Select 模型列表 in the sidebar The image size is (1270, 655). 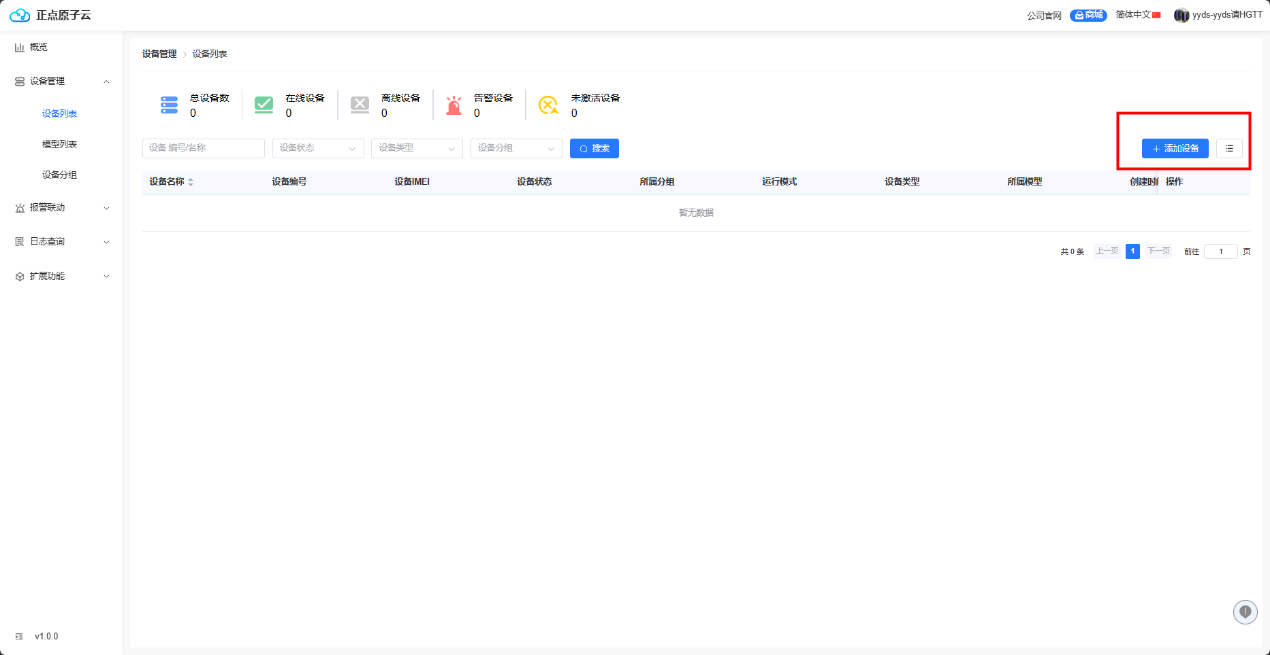point(59,144)
